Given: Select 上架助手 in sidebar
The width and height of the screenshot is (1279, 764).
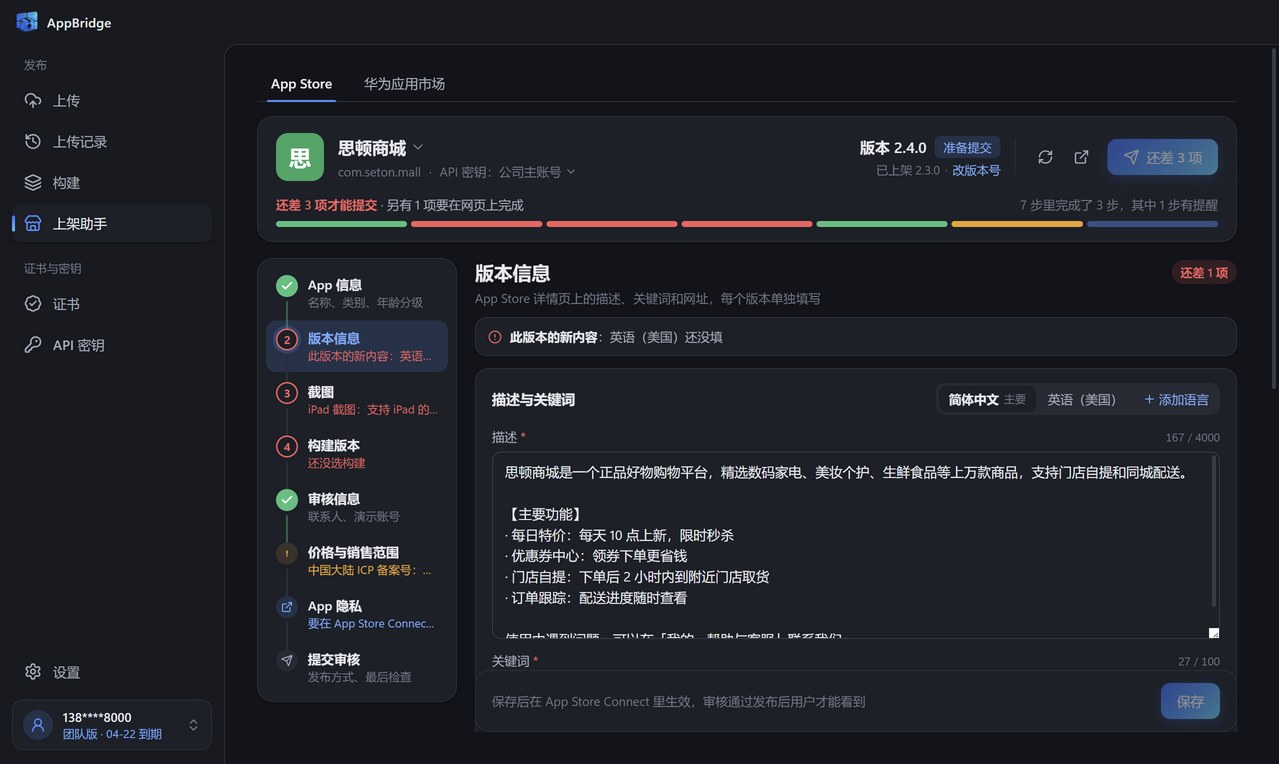Looking at the screenshot, I should tap(112, 224).
